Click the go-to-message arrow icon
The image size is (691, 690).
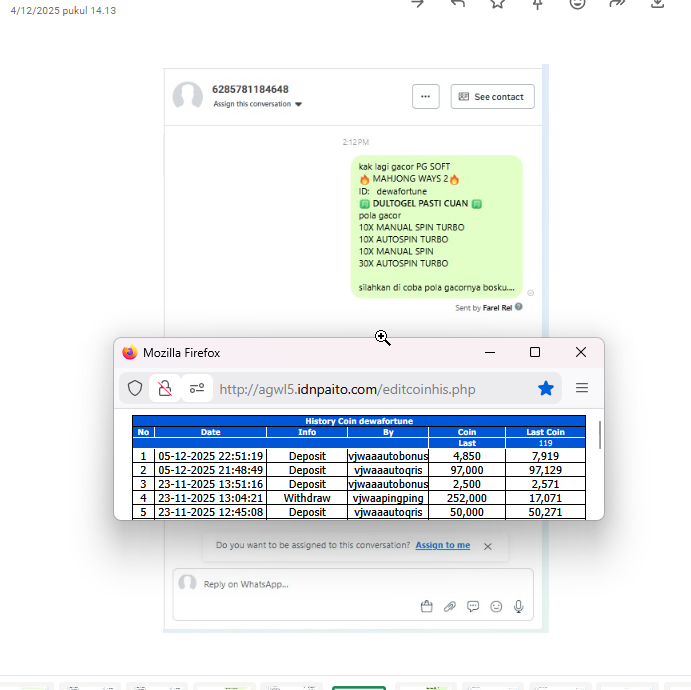coord(417,4)
